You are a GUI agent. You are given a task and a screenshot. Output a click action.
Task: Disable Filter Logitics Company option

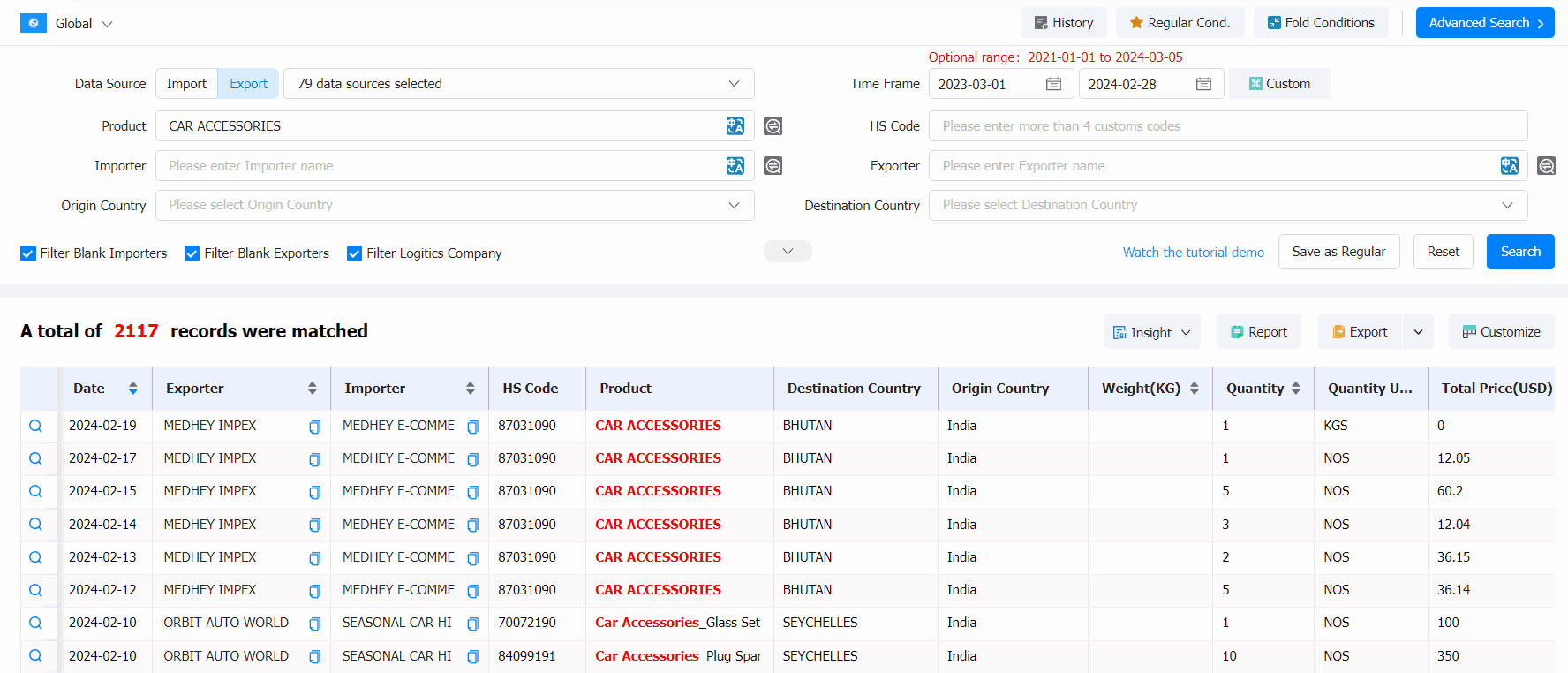(354, 253)
